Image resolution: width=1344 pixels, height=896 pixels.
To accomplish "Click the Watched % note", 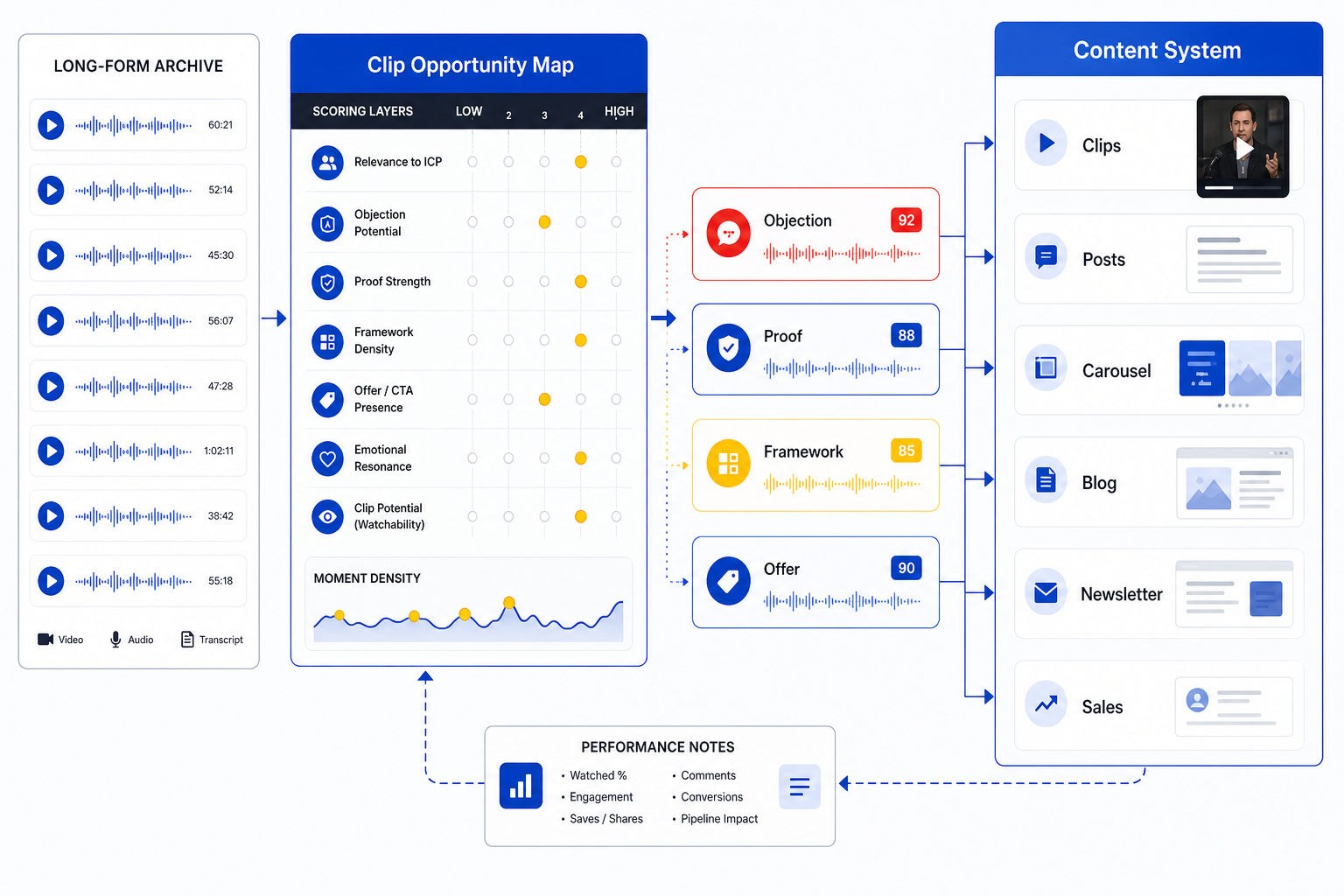I will (598, 775).
